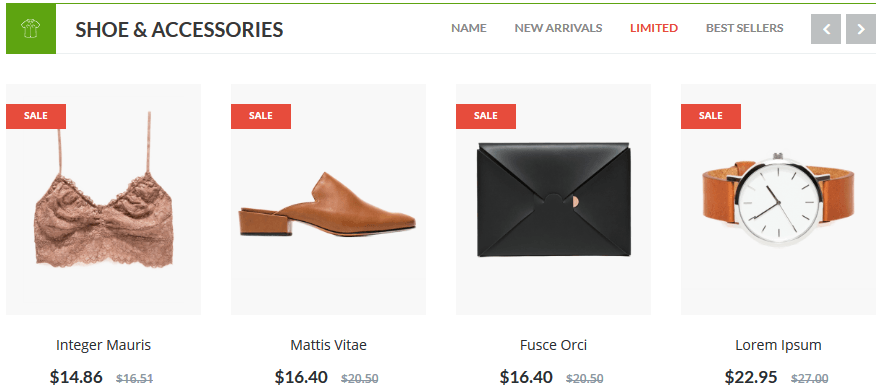Go to previous products with left arrow
This screenshot has width=880, height=391.
point(826,29)
